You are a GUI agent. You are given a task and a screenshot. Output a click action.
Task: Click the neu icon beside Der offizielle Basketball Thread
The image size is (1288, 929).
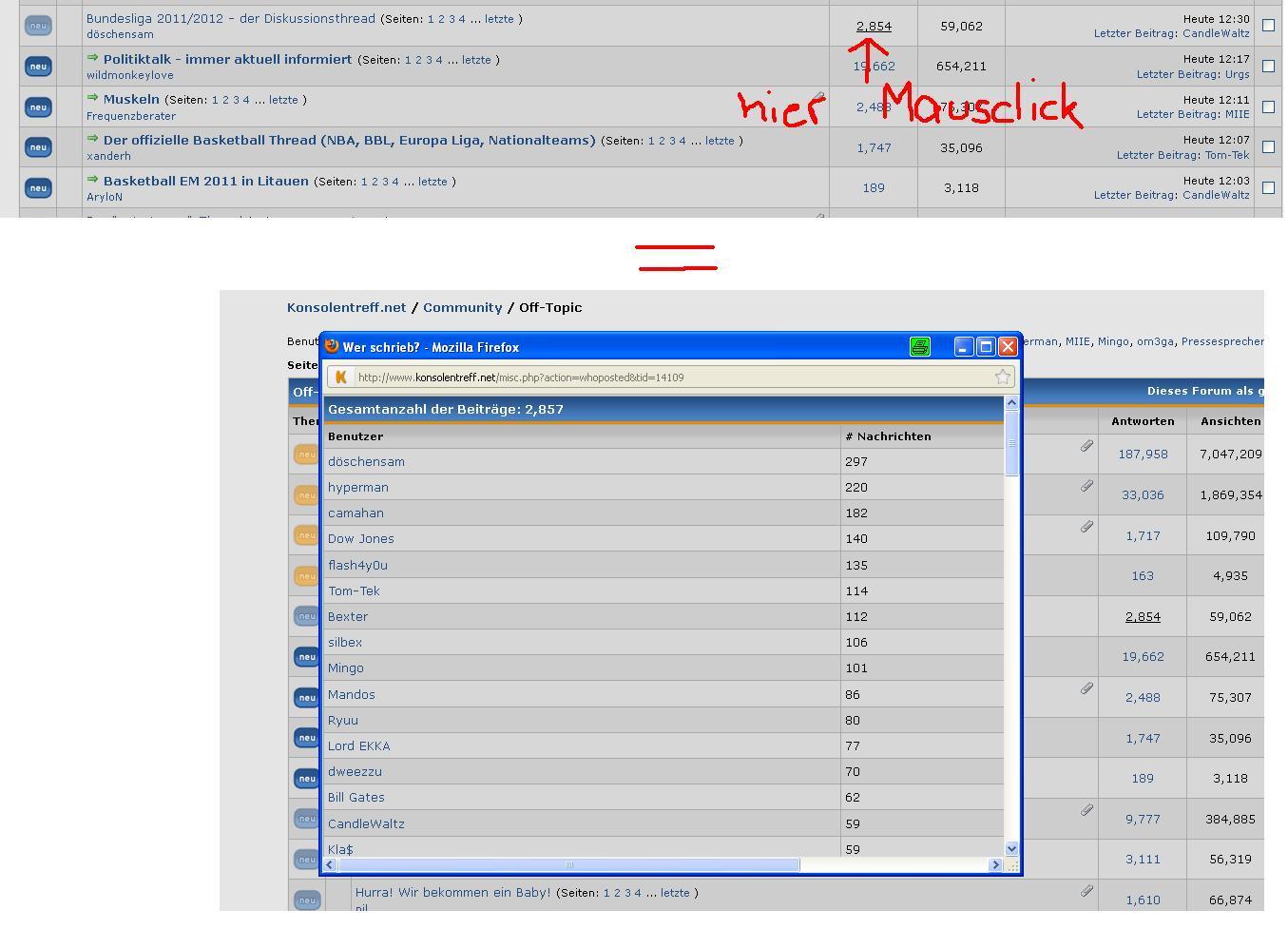(38, 147)
